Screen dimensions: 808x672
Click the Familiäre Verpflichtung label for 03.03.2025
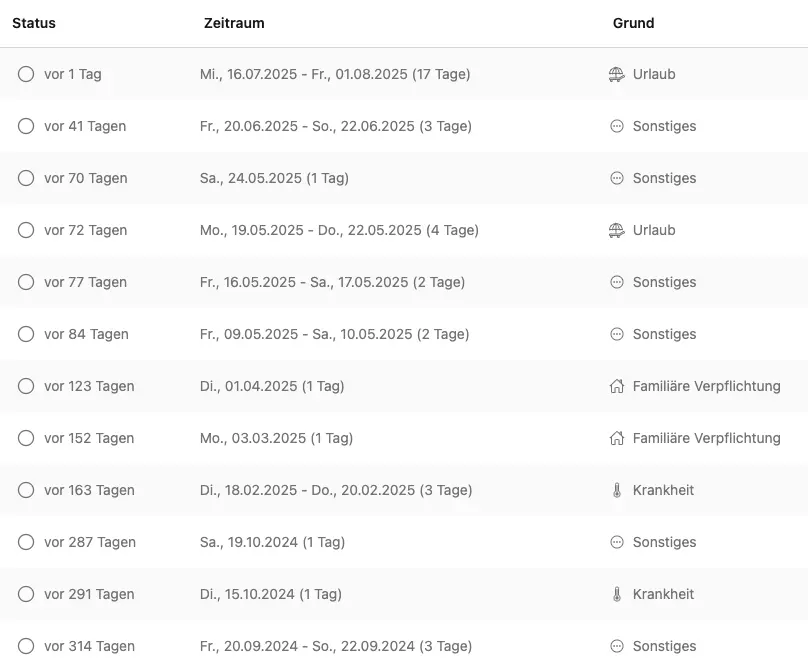706,438
